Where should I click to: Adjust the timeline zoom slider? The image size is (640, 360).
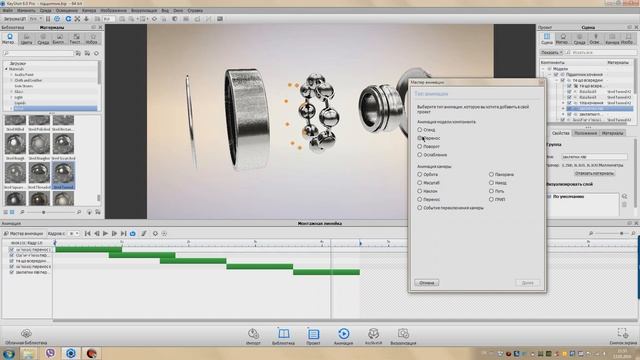tap(622, 233)
